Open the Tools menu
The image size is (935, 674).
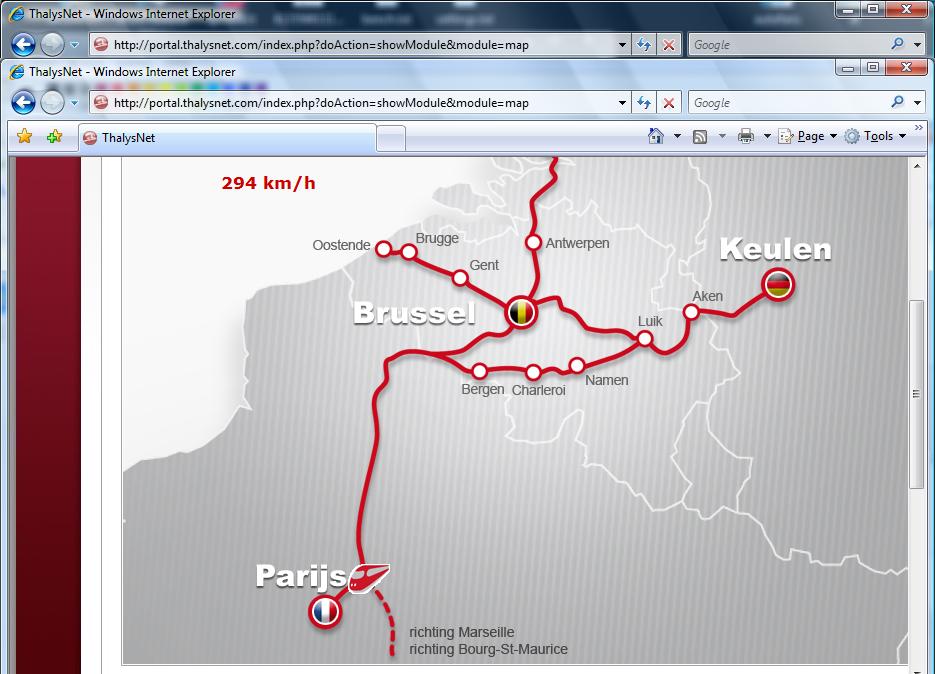click(875, 136)
